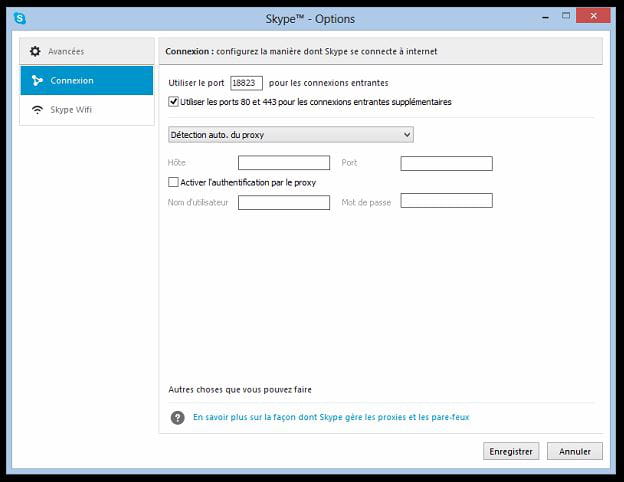
Task: Click the Nom d'utilisateur input field
Action: coord(284,202)
